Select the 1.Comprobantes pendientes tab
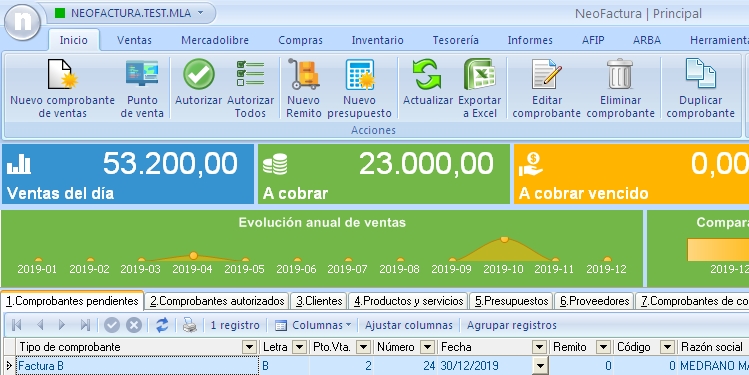This screenshot has height=375, width=749. (x=72, y=301)
